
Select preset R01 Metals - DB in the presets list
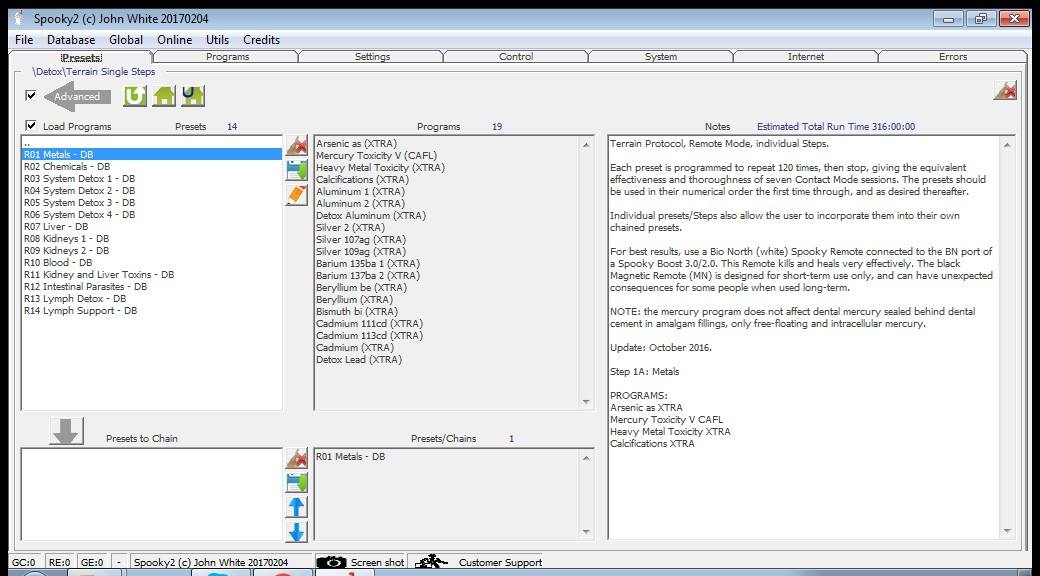pyautogui.click(x=152, y=154)
